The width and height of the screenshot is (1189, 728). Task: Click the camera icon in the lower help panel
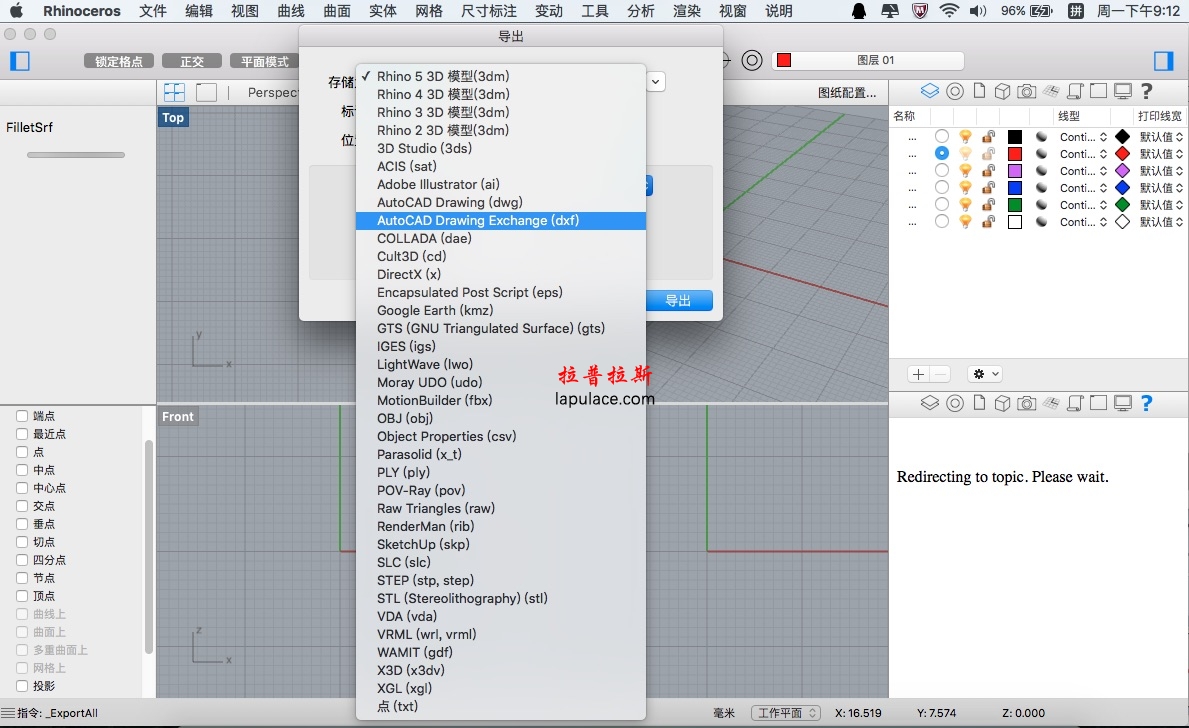[x=1026, y=403]
